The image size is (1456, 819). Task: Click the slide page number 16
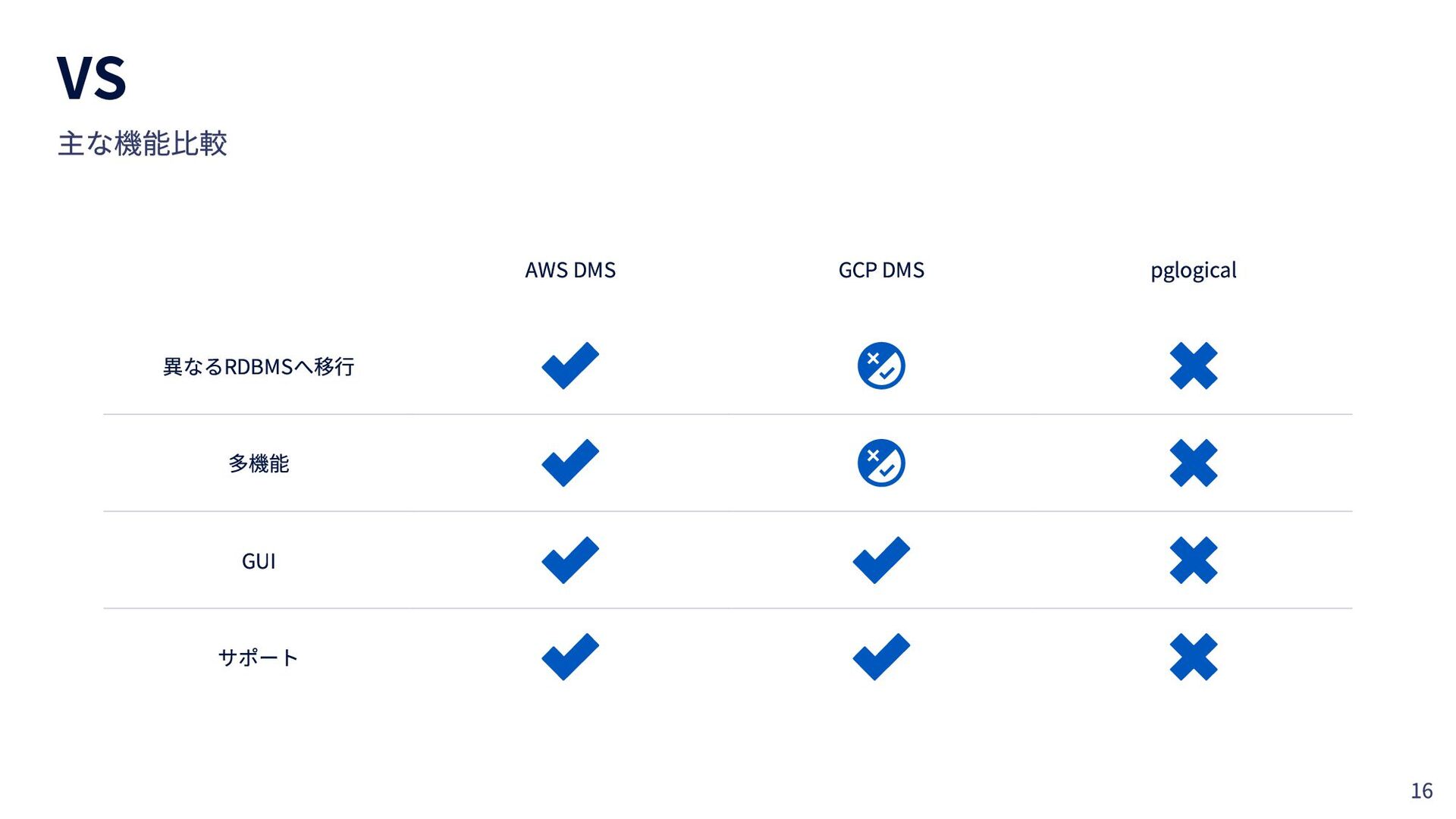tap(1422, 791)
